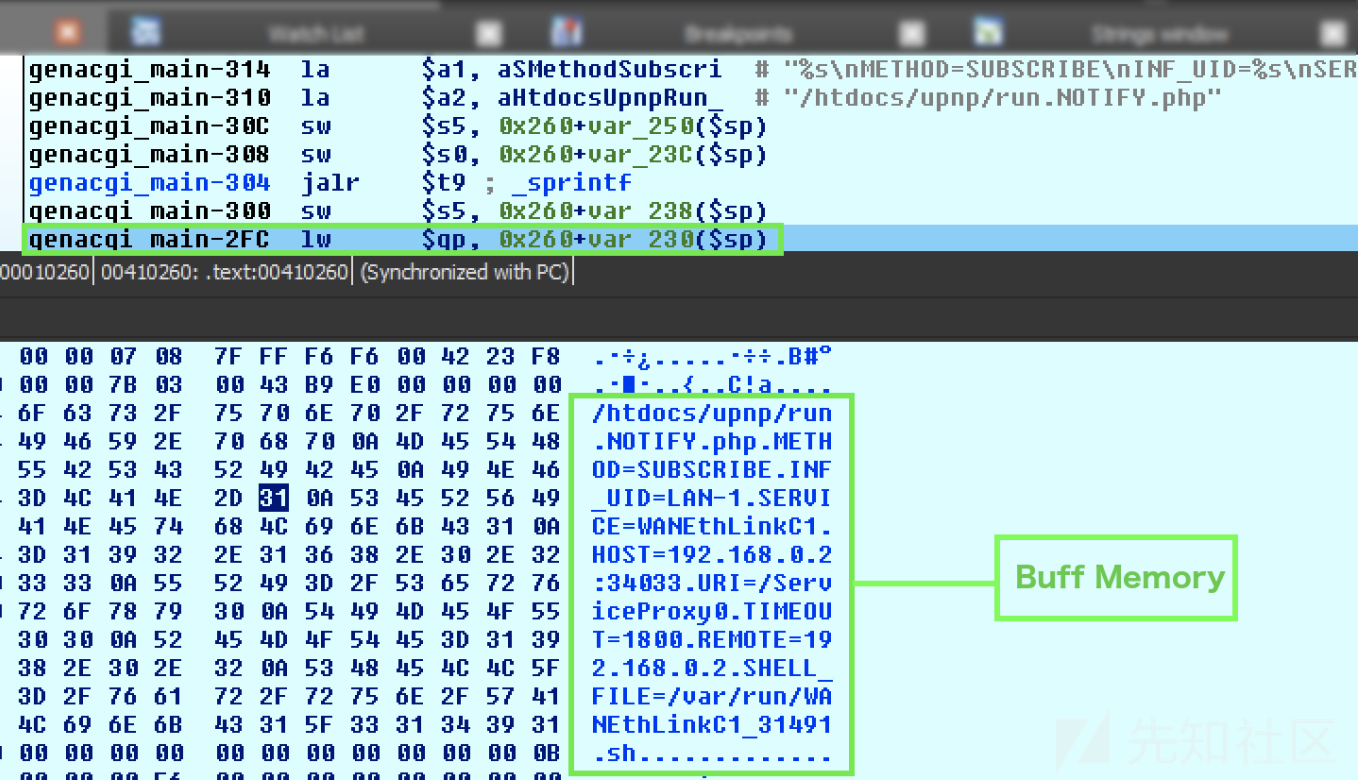
Task: Click the ASCII text /htdocs/upnp/run
Action: [x=711, y=413]
